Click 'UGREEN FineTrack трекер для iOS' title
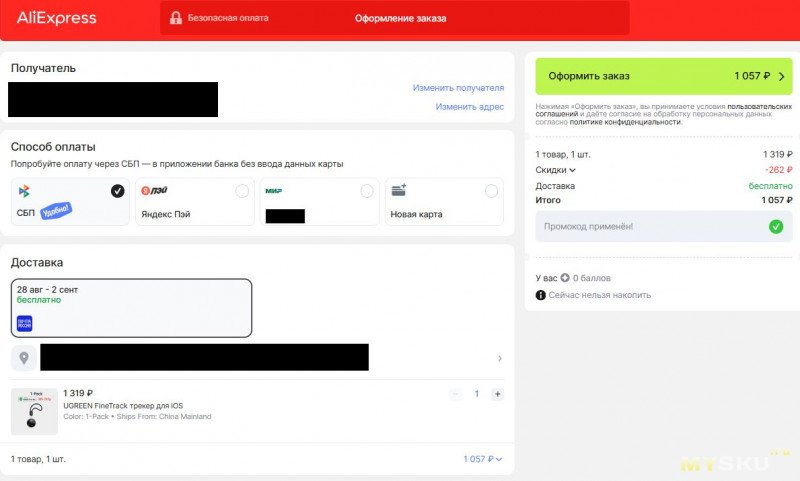 click(123, 406)
